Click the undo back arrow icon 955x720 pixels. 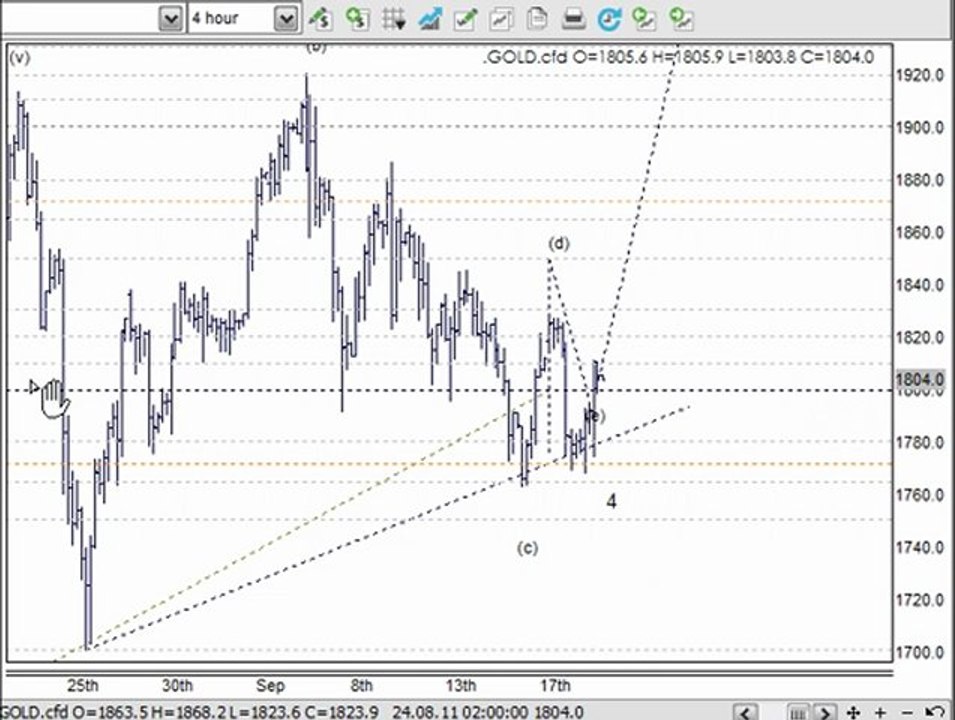click(934, 712)
